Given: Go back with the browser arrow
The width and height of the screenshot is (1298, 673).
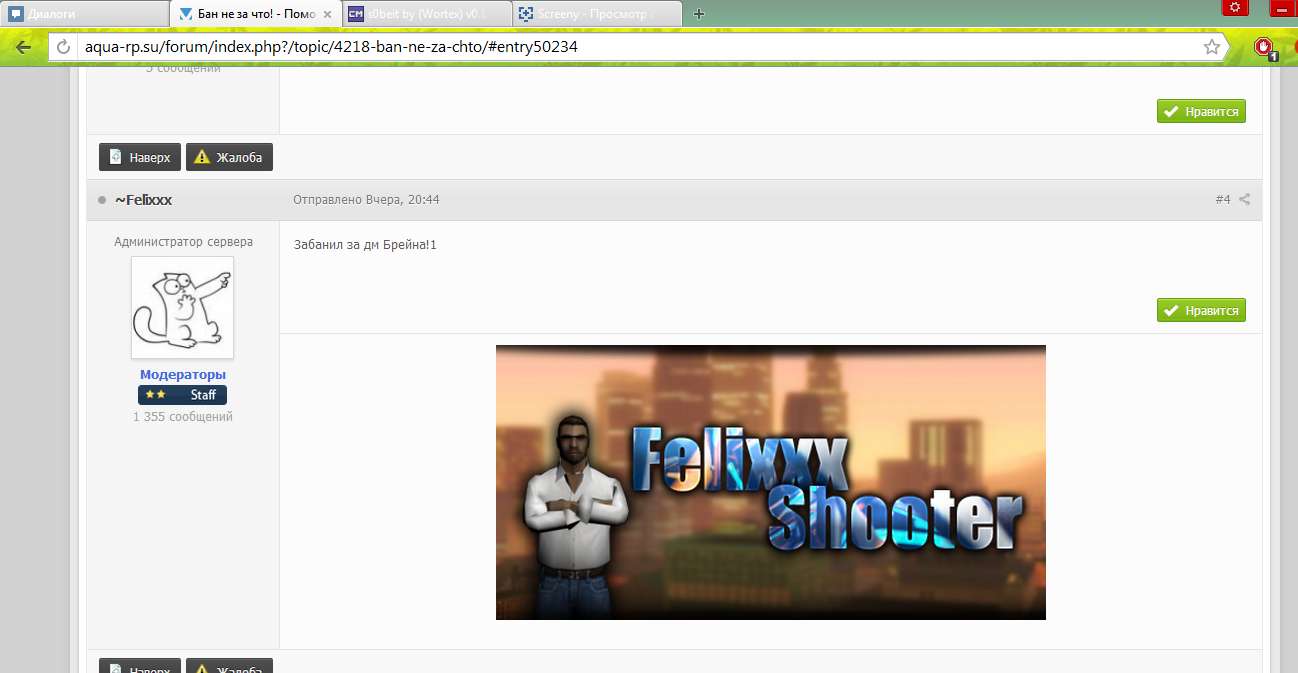Looking at the screenshot, I should point(24,47).
